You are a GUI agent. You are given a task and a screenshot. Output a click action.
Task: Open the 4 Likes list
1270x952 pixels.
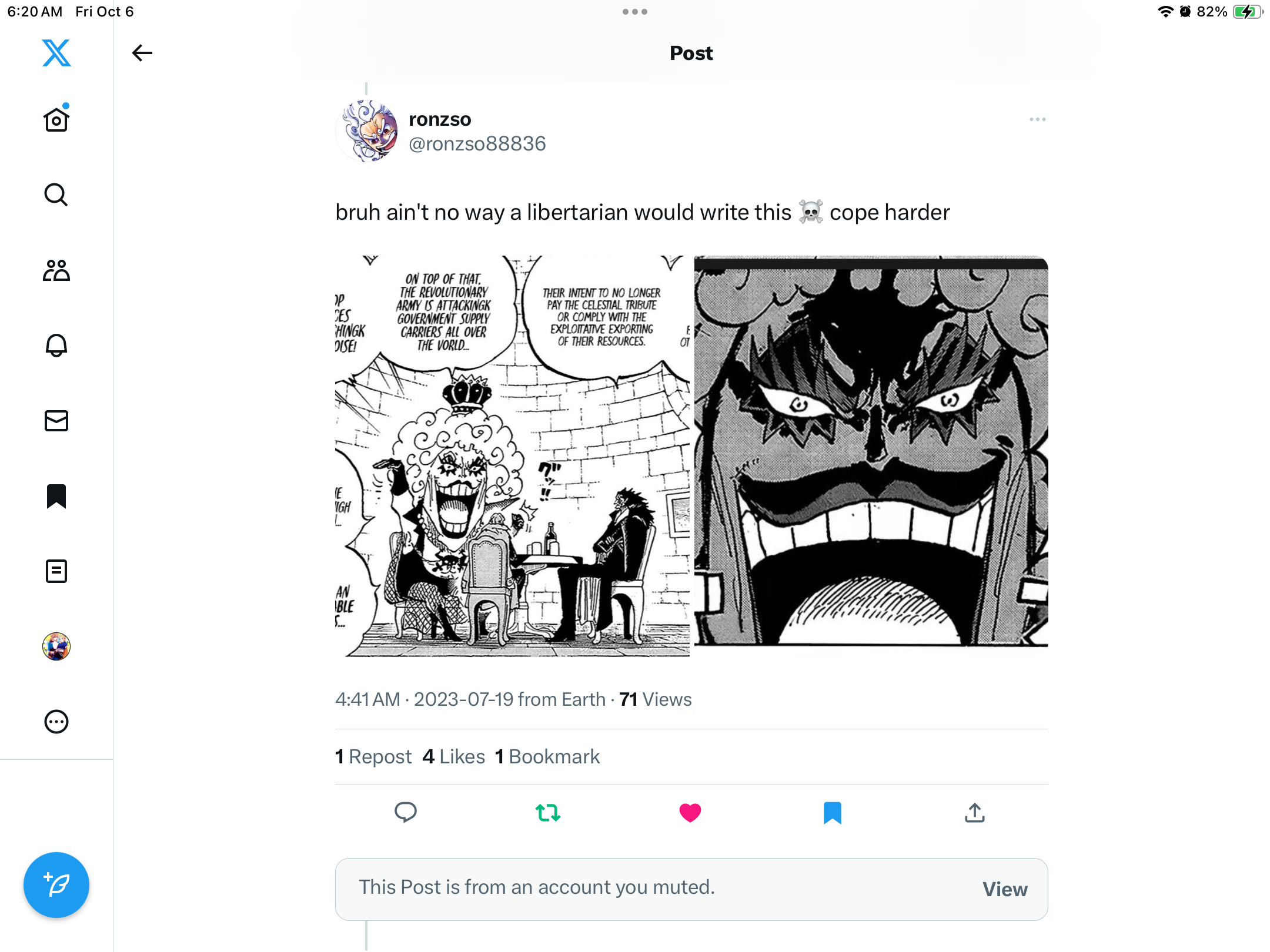pos(454,756)
